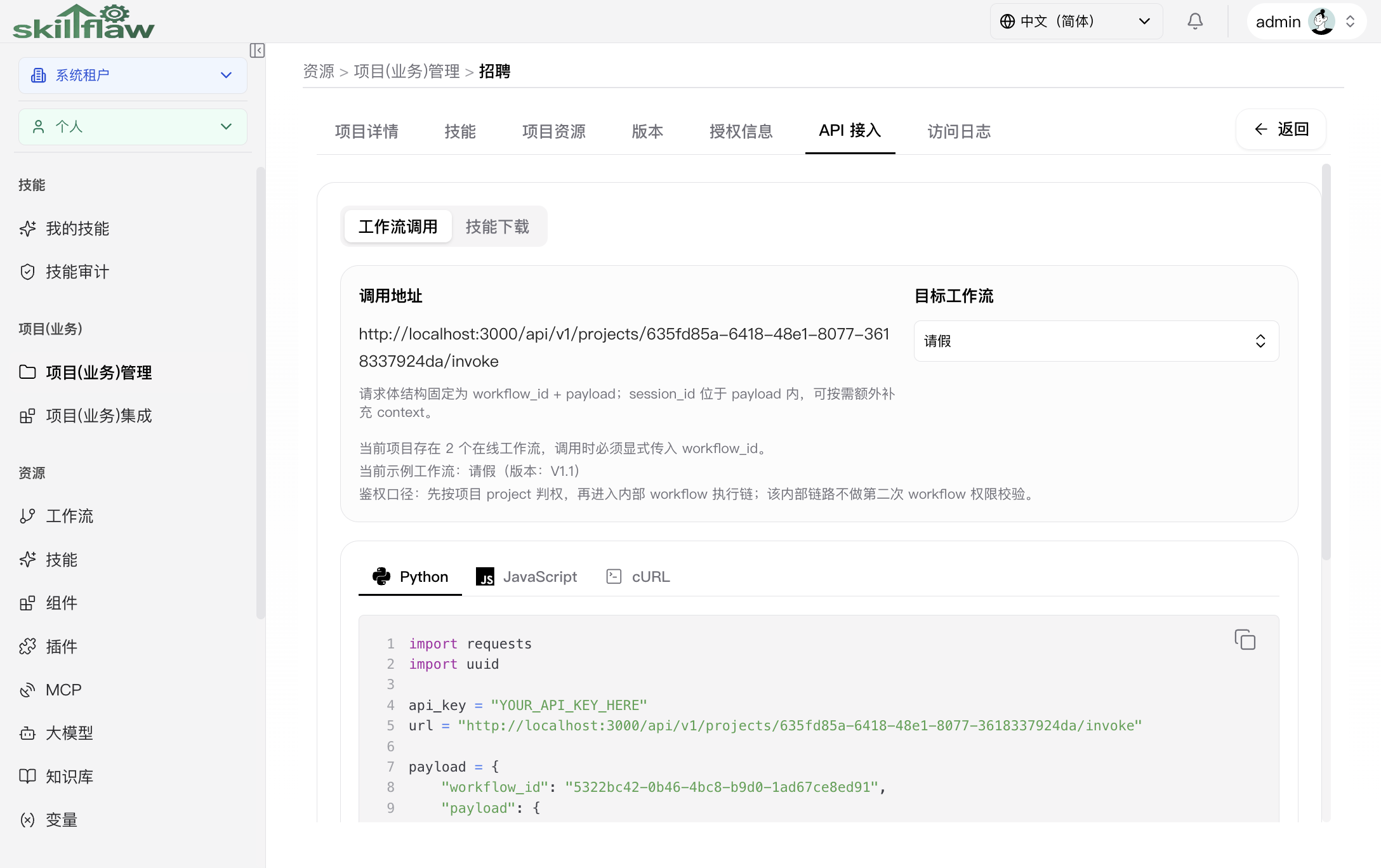This screenshot has width=1381, height=868.
Task: Switch to JavaScript code tab
Action: (526, 577)
